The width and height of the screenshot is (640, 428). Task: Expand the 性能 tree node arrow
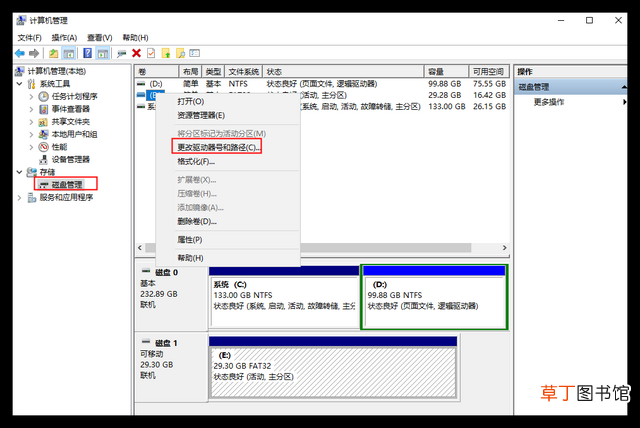click(x=31, y=147)
